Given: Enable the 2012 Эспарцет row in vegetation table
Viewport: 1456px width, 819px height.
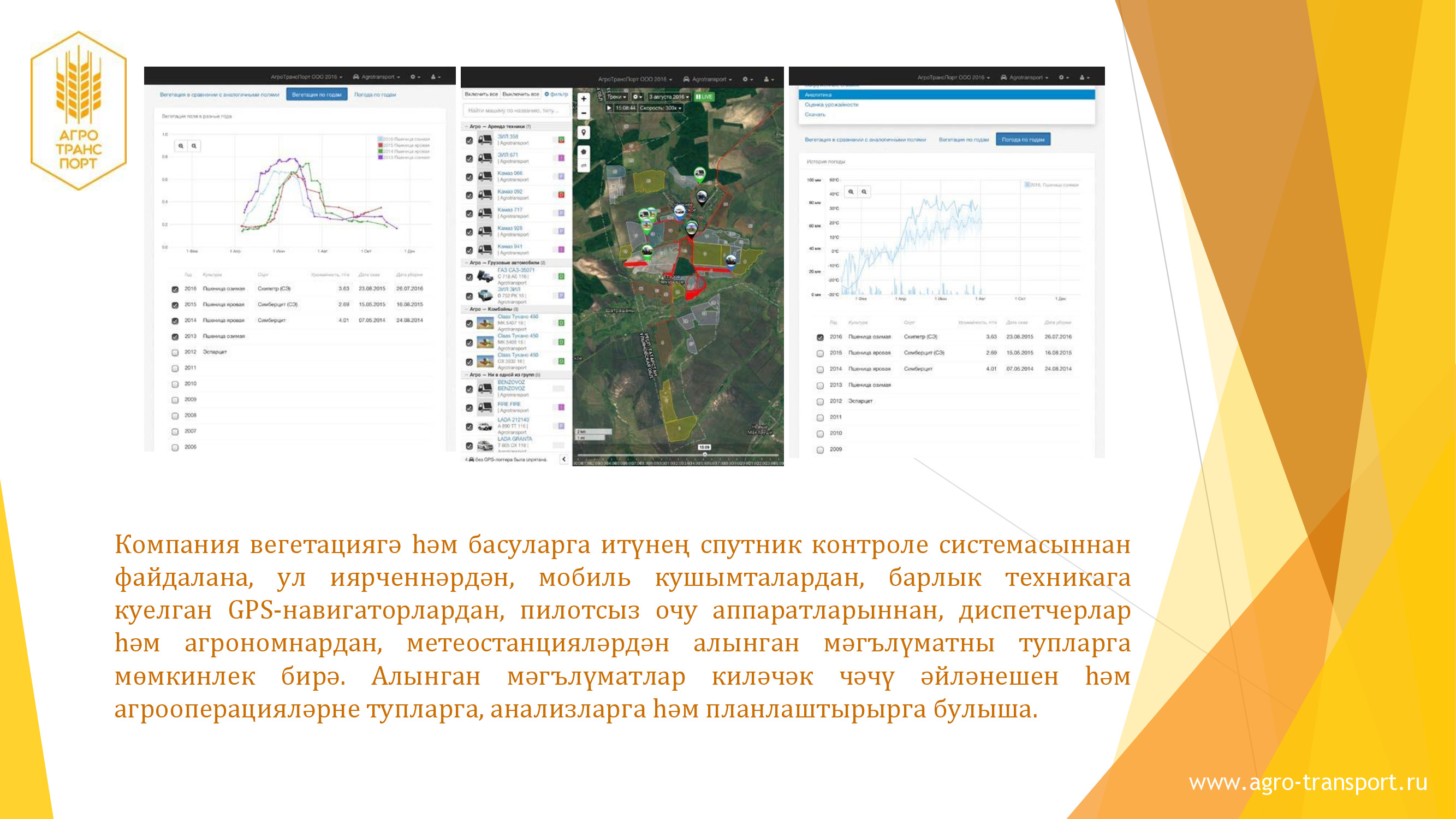Looking at the screenshot, I should point(175,352).
